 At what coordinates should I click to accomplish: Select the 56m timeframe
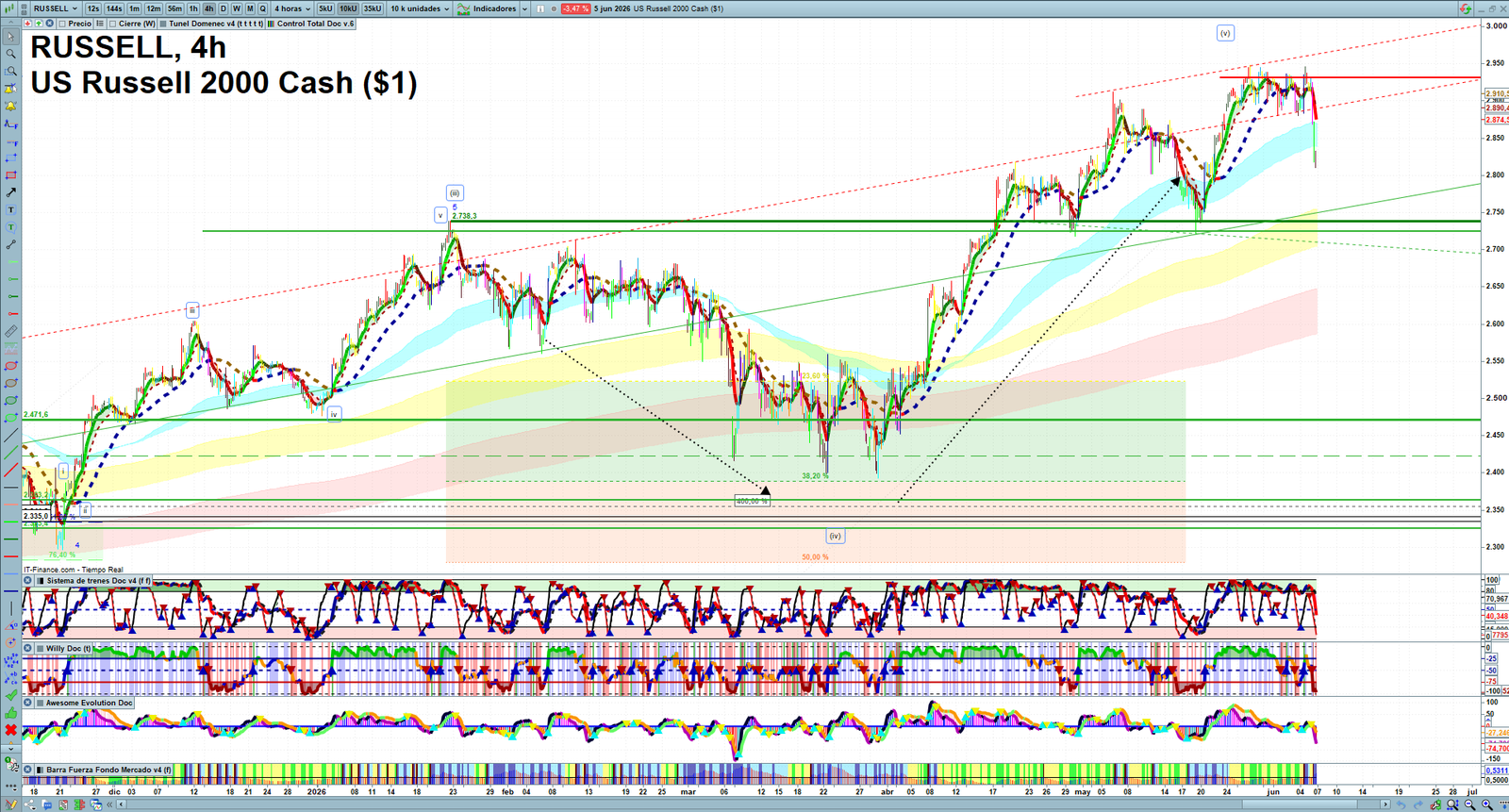[174, 8]
